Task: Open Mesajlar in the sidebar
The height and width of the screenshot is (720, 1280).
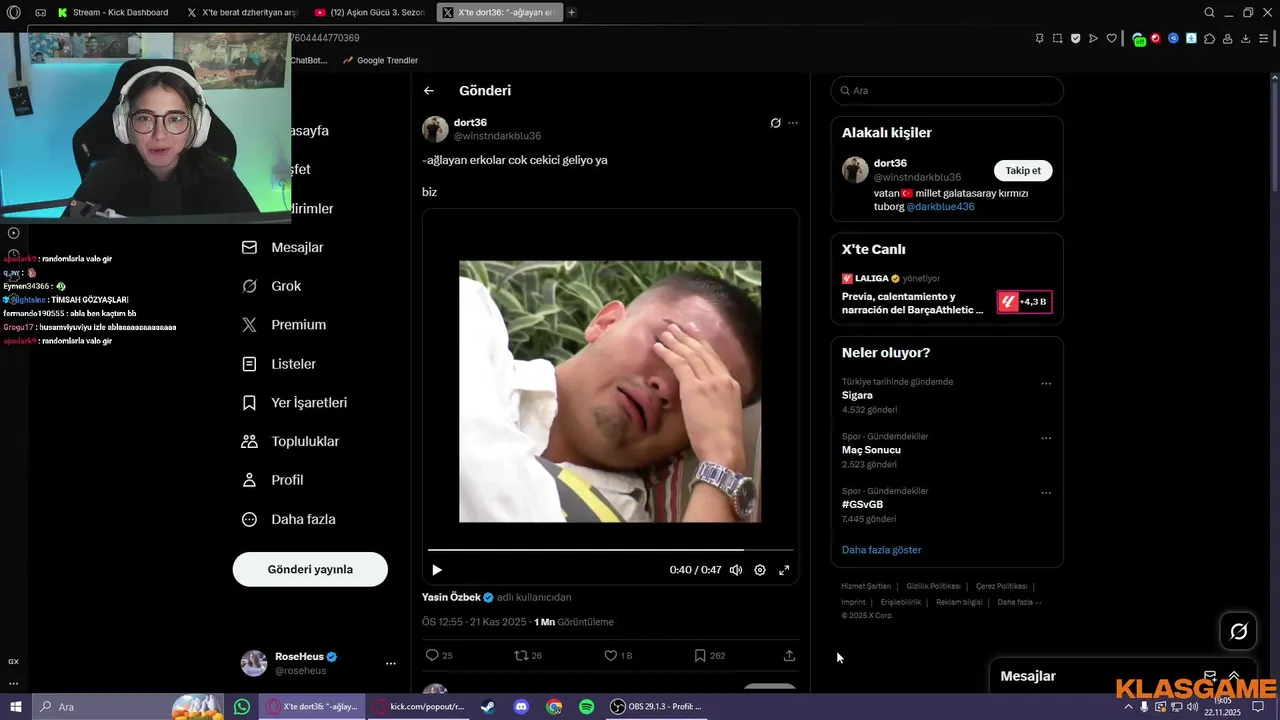Action: pyautogui.click(x=283, y=247)
